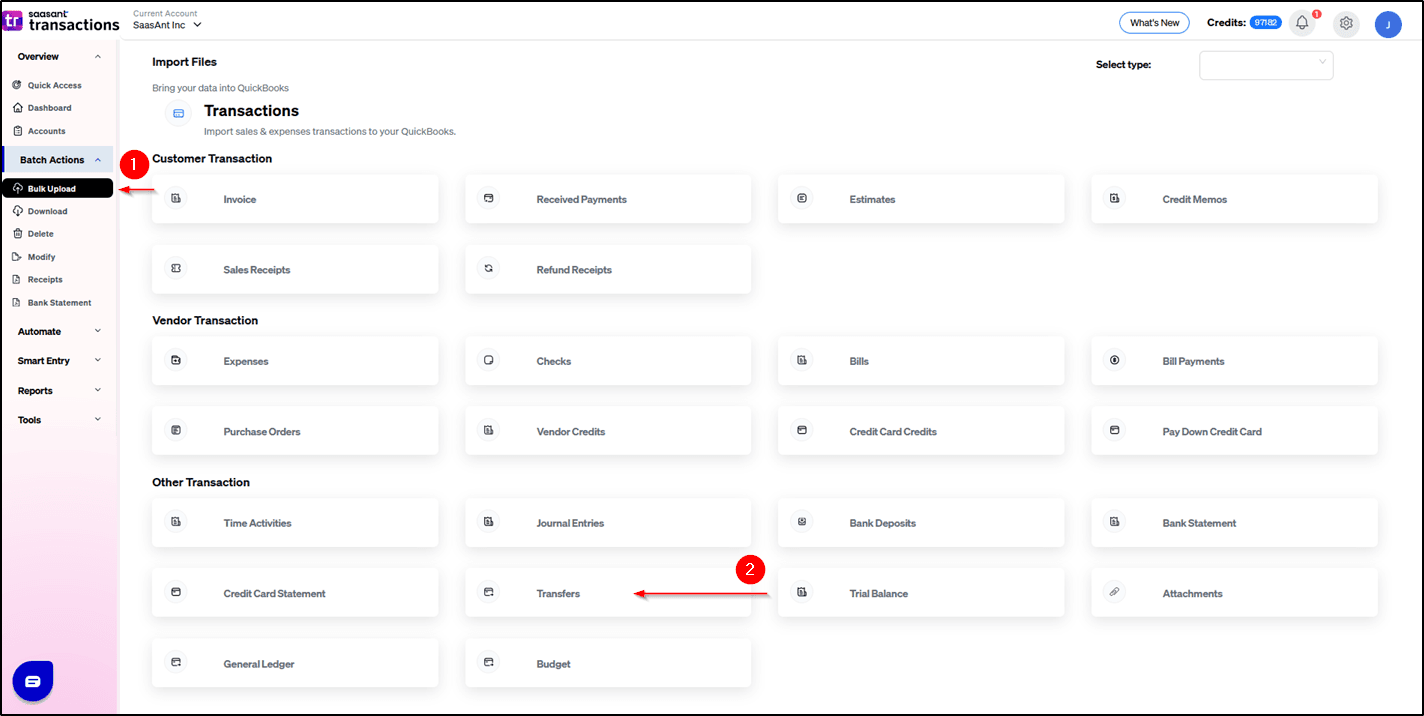Screen dimensions: 1424x716
Task: Open Accounts from the sidebar menu
Action: point(45,130)
